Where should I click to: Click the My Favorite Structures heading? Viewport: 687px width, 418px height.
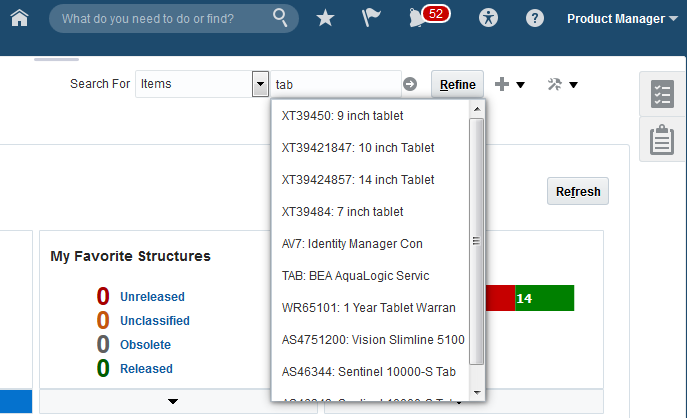[131, 256]
